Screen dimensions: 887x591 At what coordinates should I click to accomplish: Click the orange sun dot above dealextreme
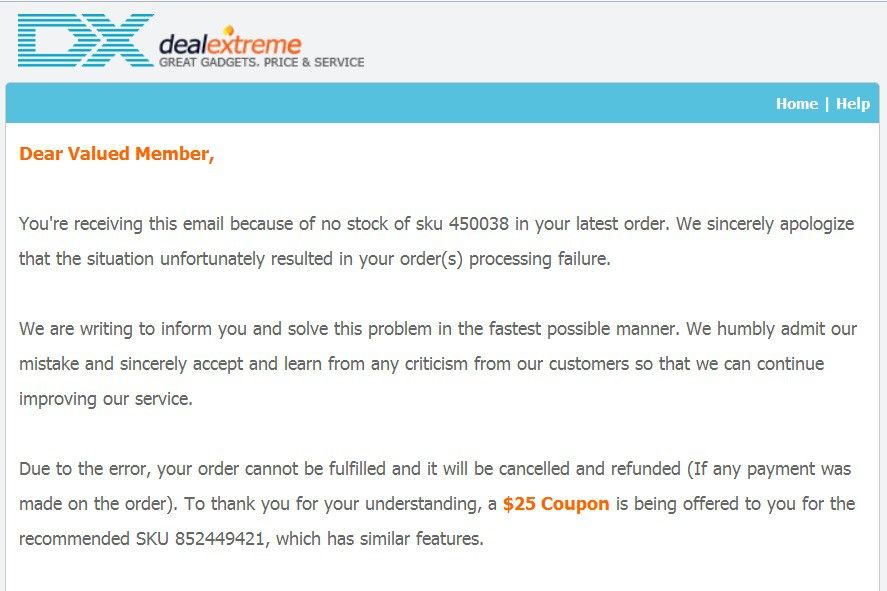[x=229, y=29]
